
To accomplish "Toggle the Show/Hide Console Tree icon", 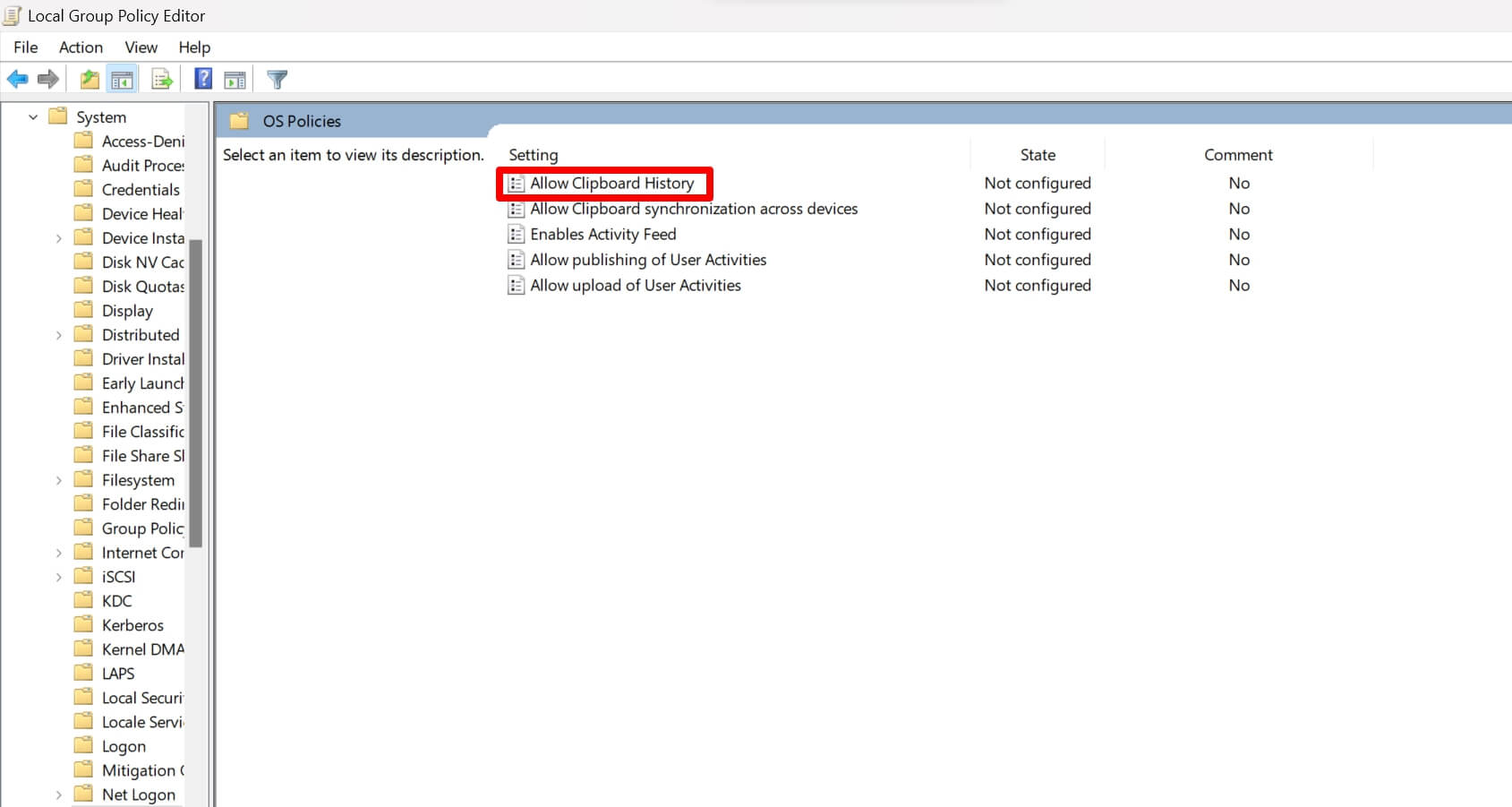I will tap(123, 80).
